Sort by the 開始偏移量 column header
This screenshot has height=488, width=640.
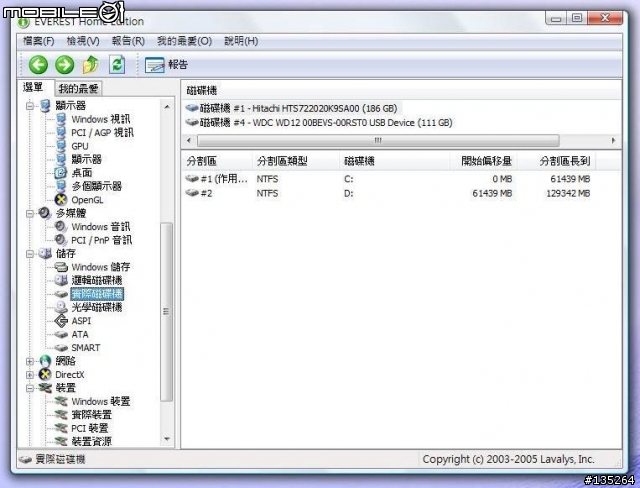click(x=484, y=161)
